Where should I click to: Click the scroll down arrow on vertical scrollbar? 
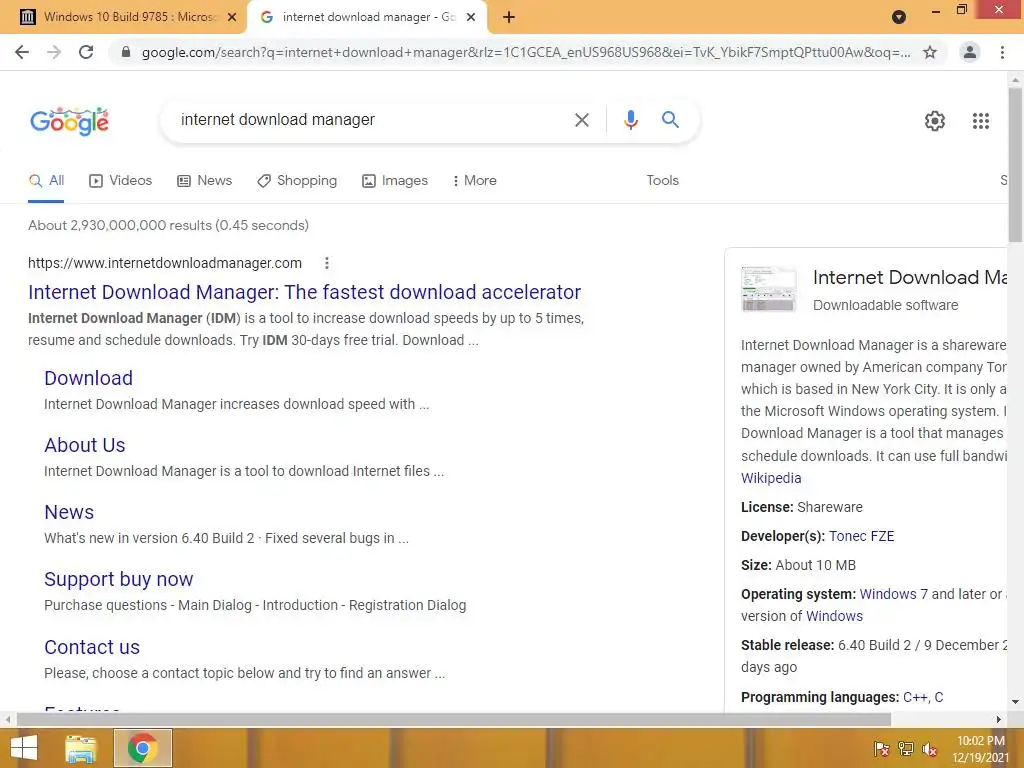(1015, 703)
